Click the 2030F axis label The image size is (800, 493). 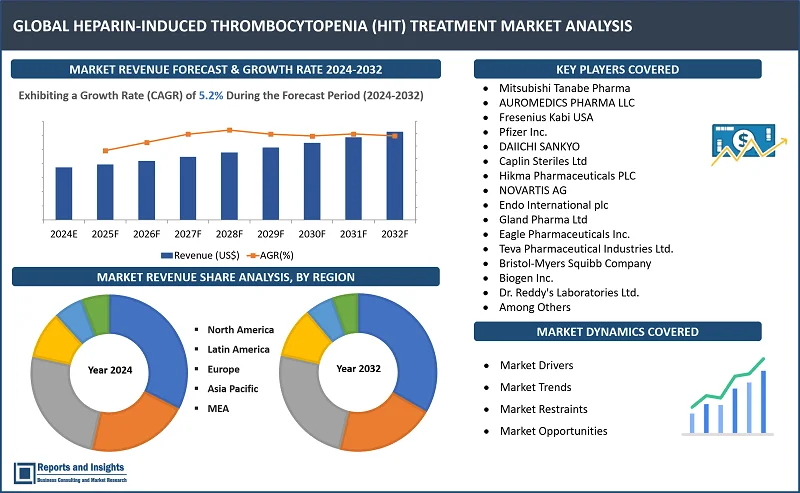pyautogui.click(x=312, y=234)
